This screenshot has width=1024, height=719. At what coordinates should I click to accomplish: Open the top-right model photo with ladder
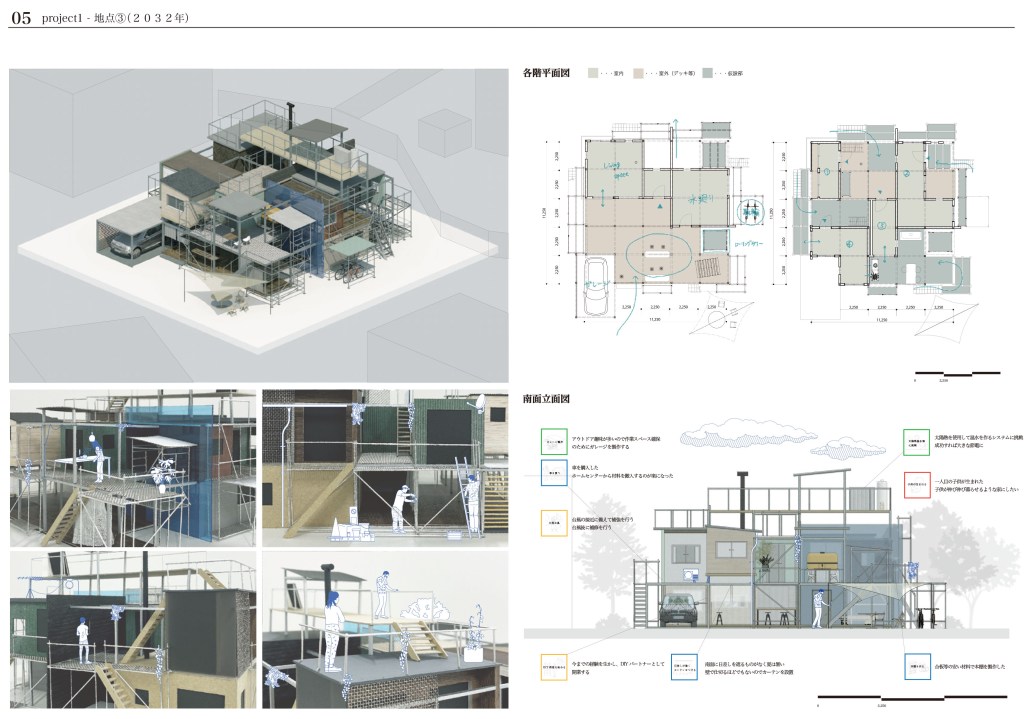[383, 466]
